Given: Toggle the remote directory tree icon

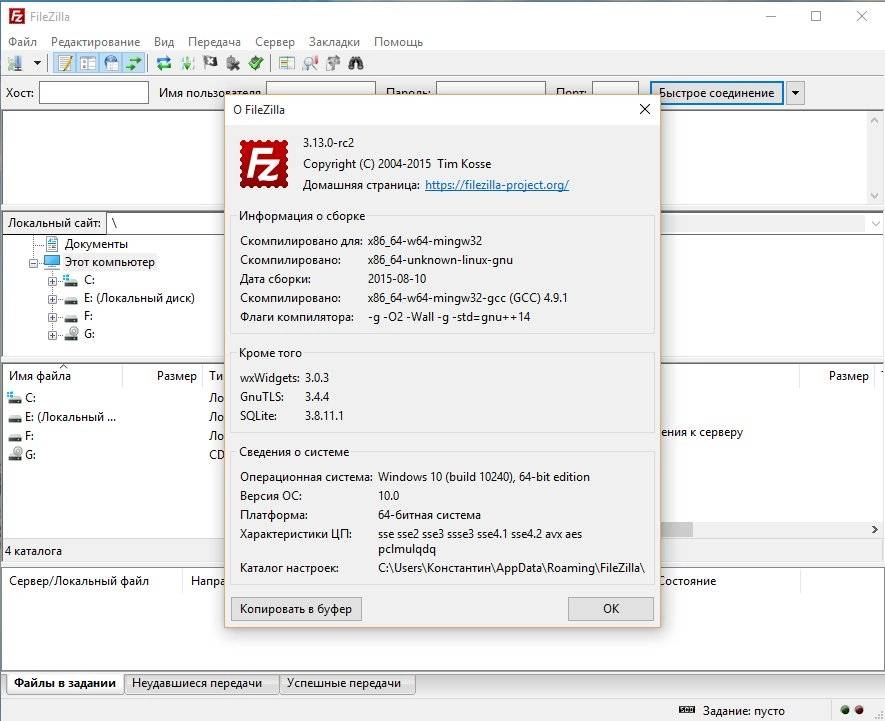Looking at the screenshot, I should (x=111, y=63).
